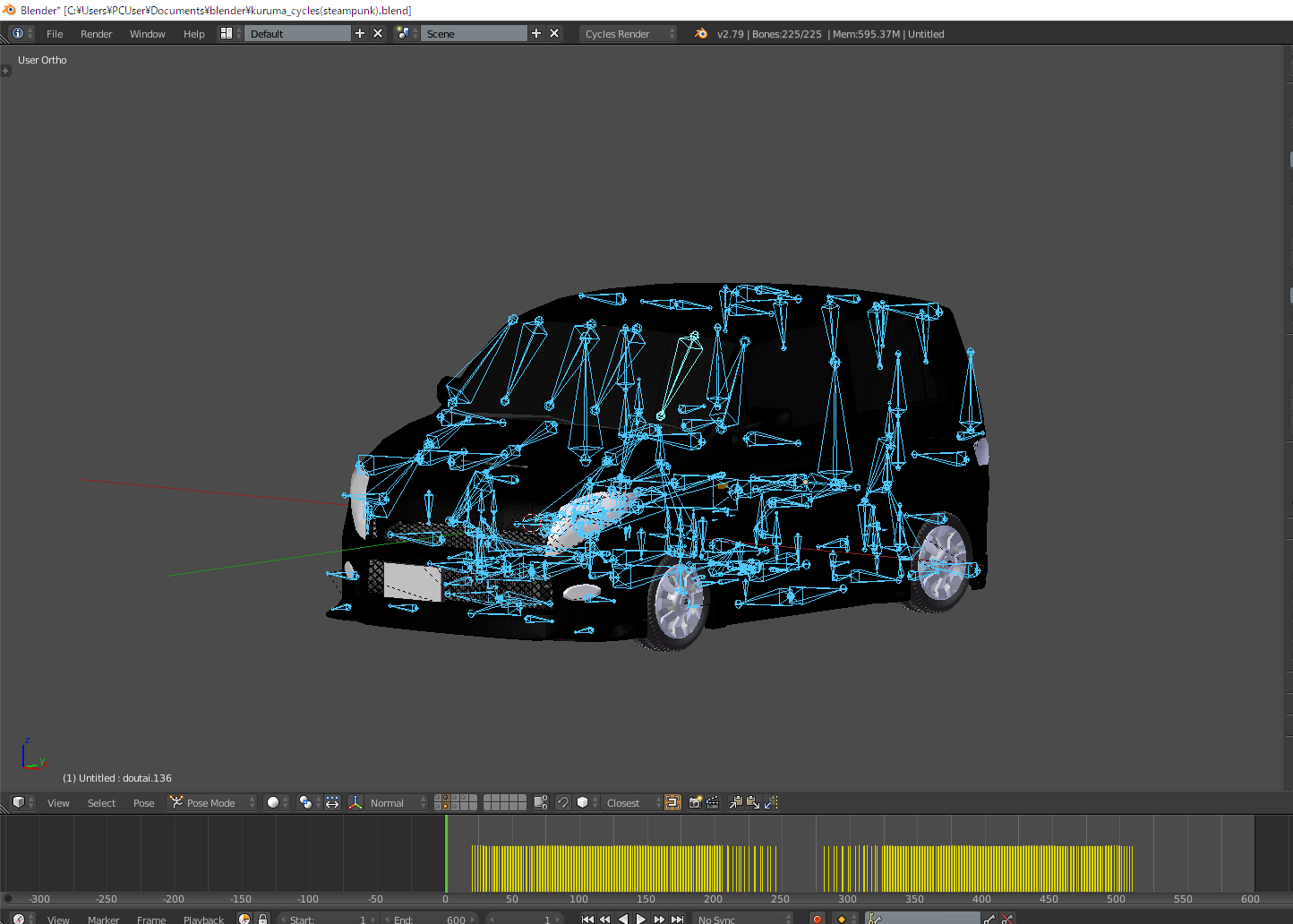The width and height of the screenshot is (1293, 924).
Task: Open the Pose menu in viewport header
Action: [x=143, y=803]
